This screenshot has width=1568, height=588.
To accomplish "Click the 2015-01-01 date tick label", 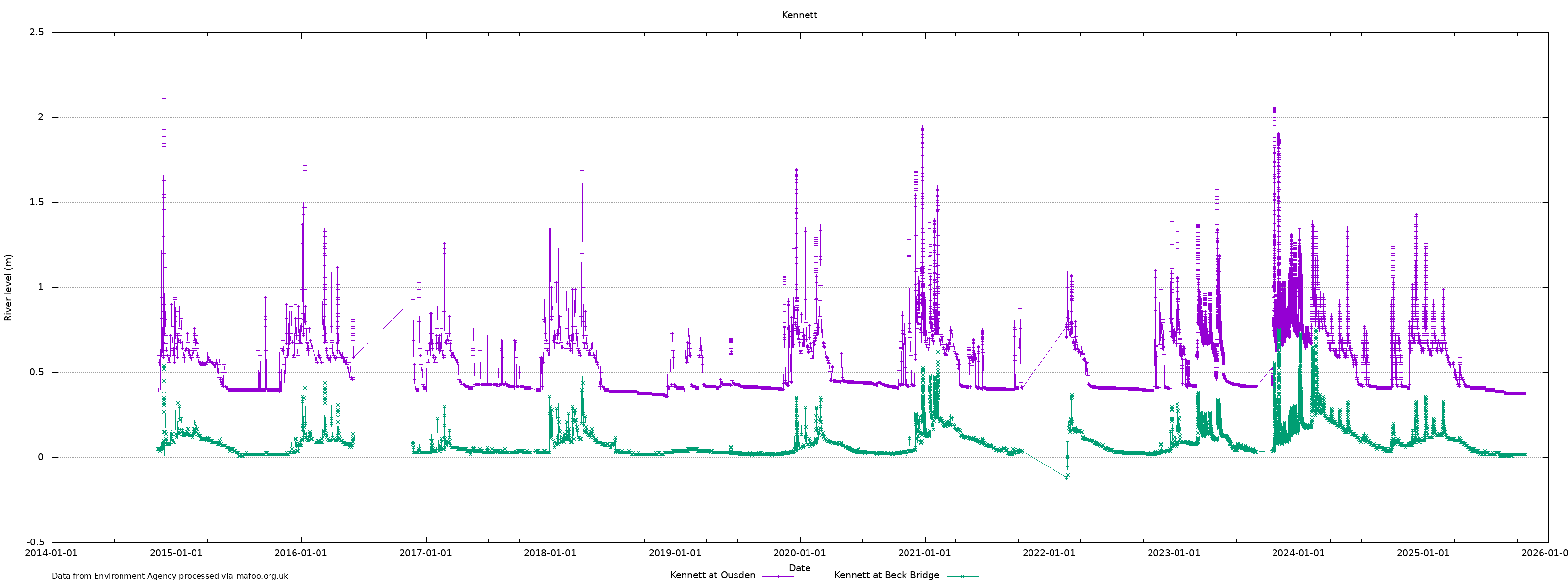I will pos(176,553).
